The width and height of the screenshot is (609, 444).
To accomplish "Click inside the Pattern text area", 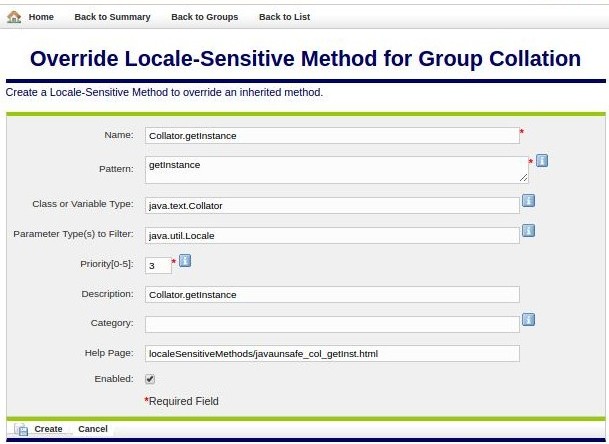I will tap(336, 169).
